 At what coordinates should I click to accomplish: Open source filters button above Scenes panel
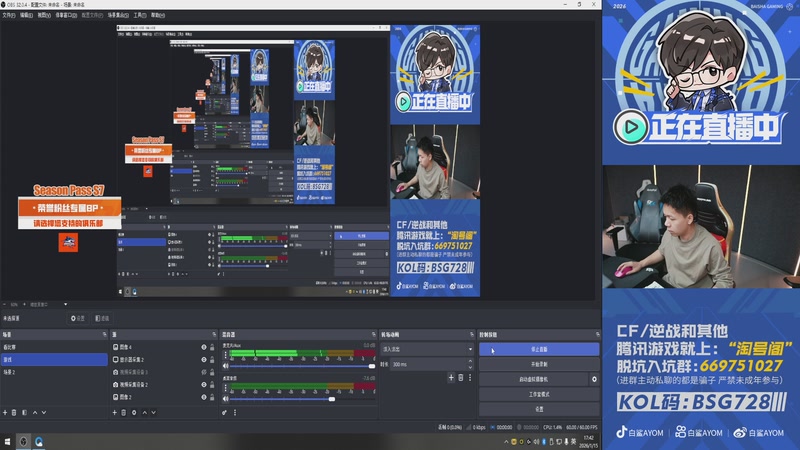tap(103, 318)
